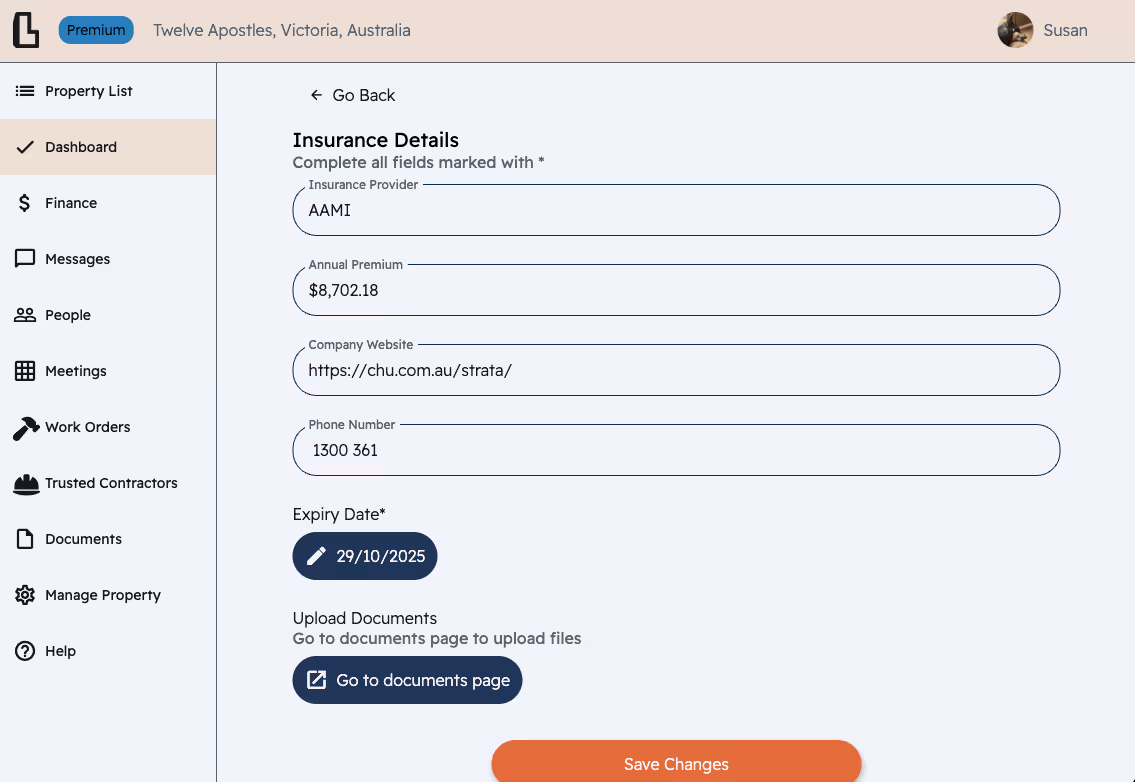Click Go to documents page button
The height and width of the screenshot is (782, 1135).
407,680
